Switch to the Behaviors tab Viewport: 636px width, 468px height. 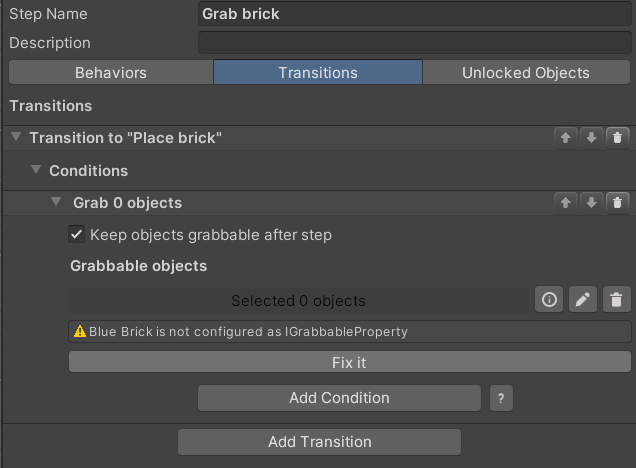point(111,73)
